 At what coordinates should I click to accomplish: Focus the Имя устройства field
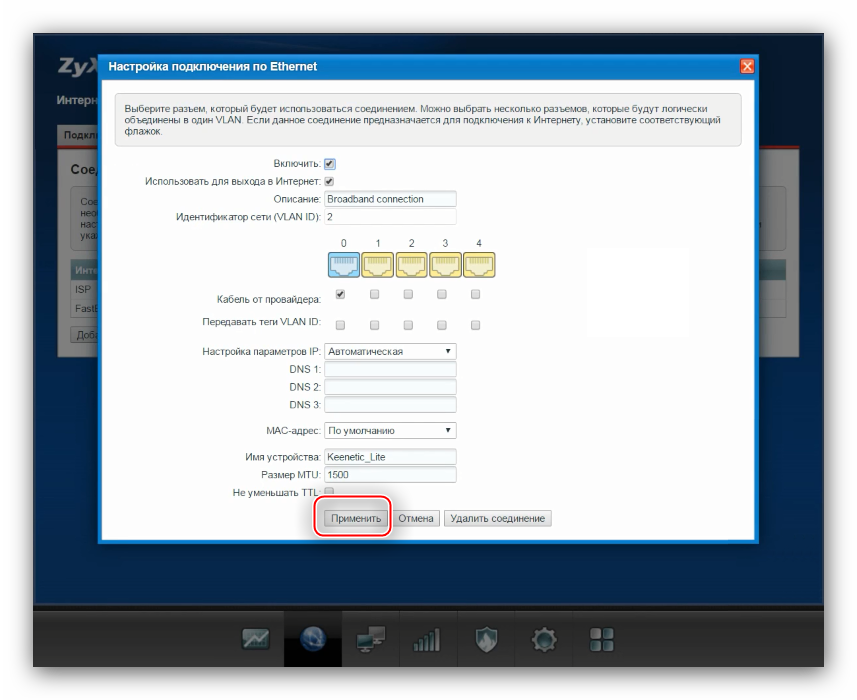(390, 457)
